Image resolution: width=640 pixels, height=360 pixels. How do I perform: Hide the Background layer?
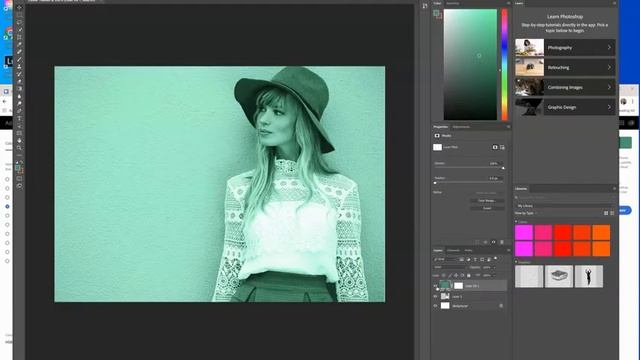coord(435,306)
